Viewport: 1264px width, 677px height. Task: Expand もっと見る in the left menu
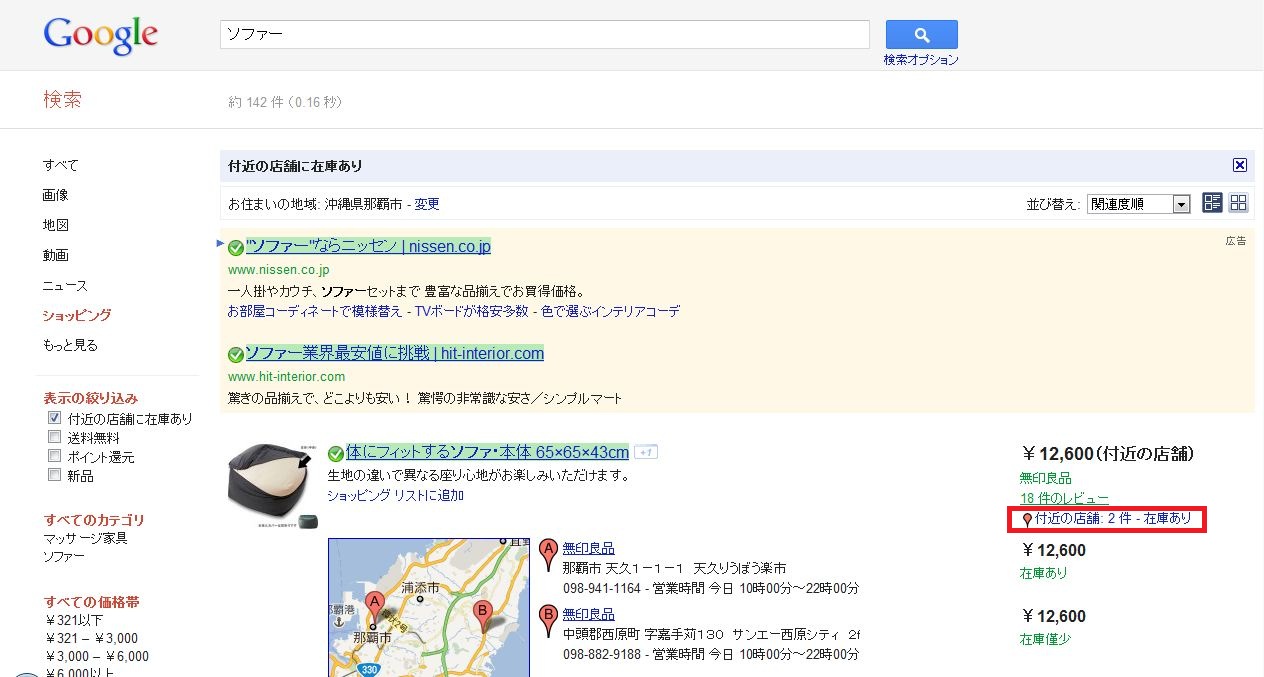[x=70, y=345]
